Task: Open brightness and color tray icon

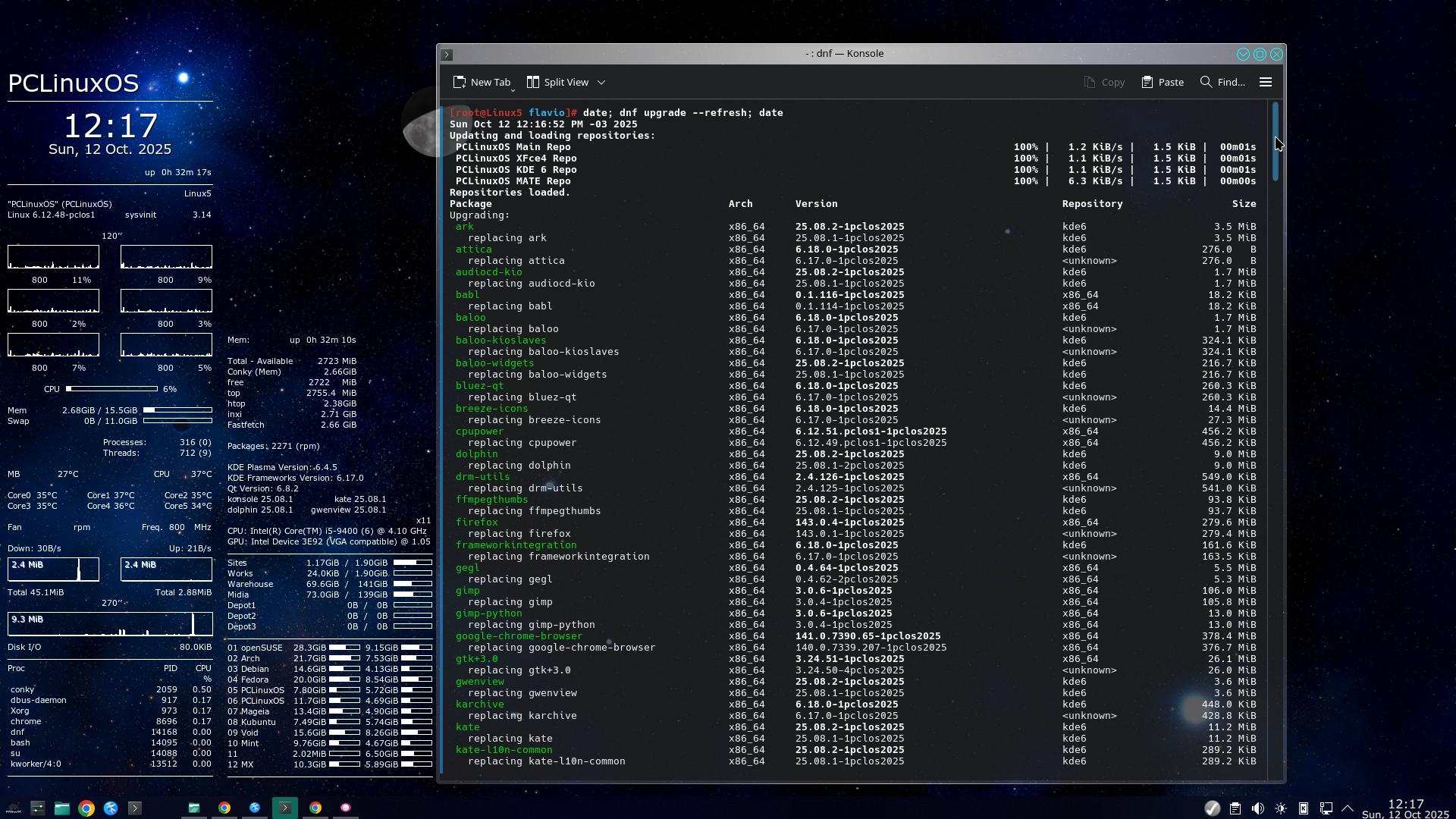Action: click(1281, 808)
